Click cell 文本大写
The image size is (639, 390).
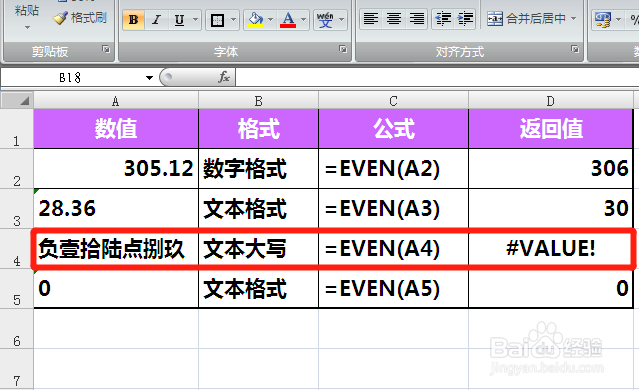pos(258,249)
